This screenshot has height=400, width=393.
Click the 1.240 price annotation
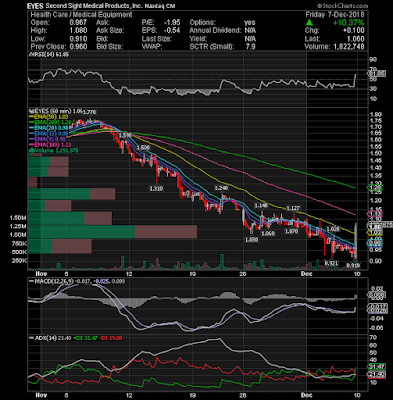pos(221,188)
